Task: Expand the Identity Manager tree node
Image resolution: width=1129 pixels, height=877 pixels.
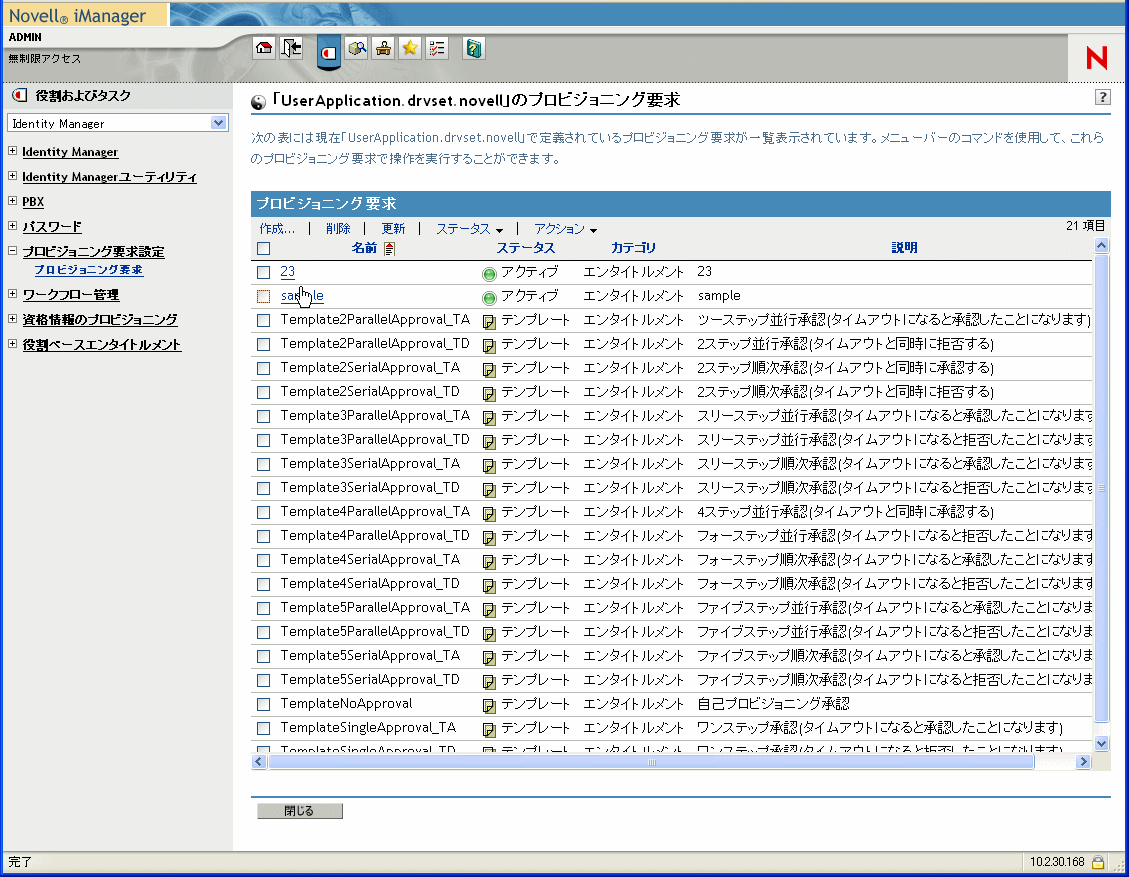Action: 12,150
